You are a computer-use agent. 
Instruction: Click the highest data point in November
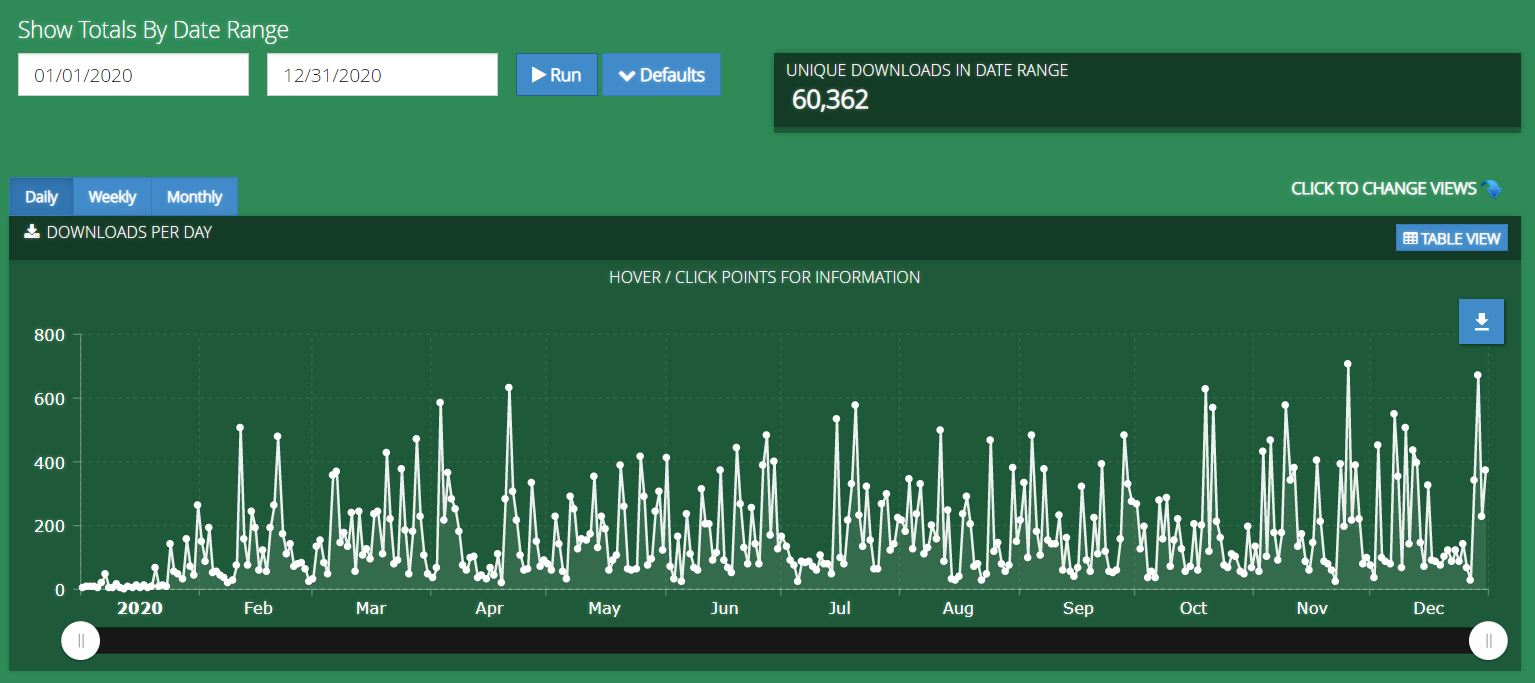1347,364
